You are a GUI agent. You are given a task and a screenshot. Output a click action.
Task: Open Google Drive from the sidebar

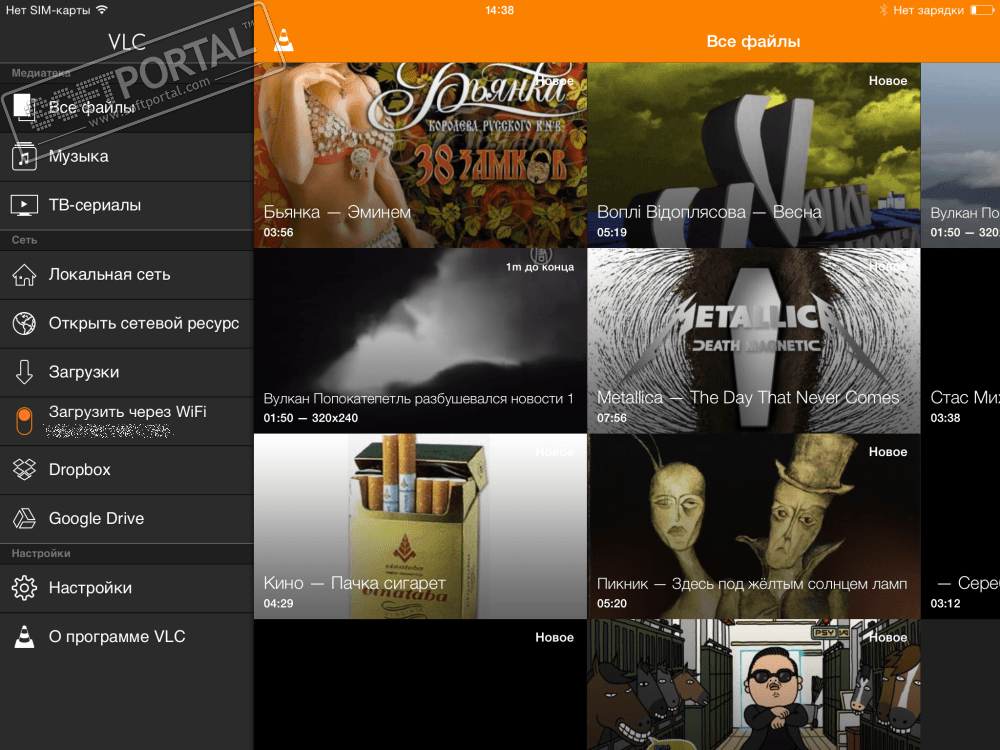127,518
